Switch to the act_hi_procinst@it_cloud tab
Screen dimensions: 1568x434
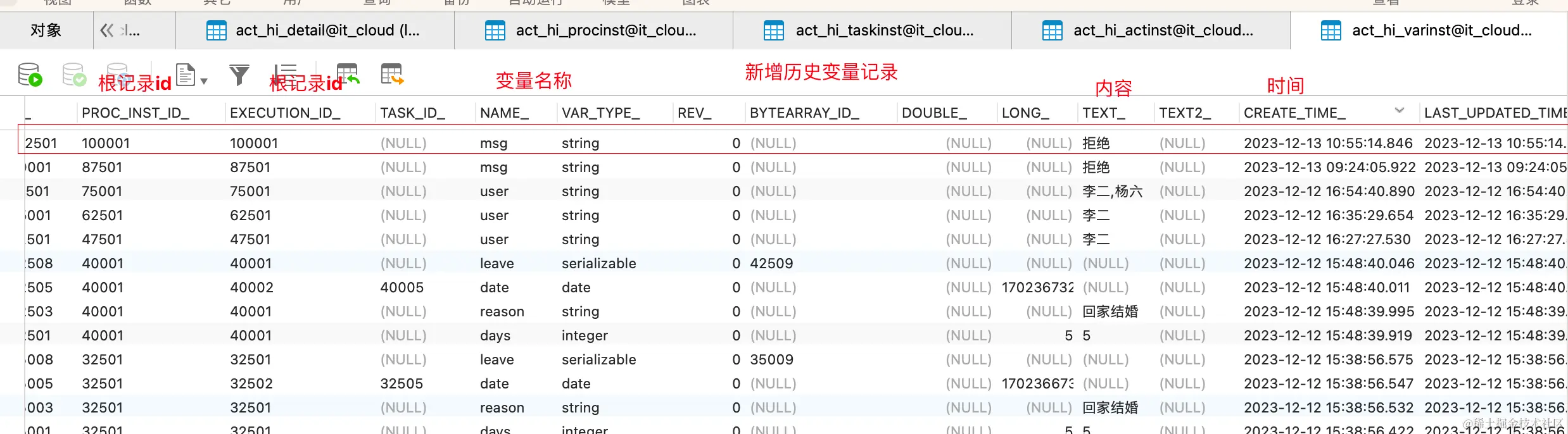pyautogui.click(x=593, y=30)
